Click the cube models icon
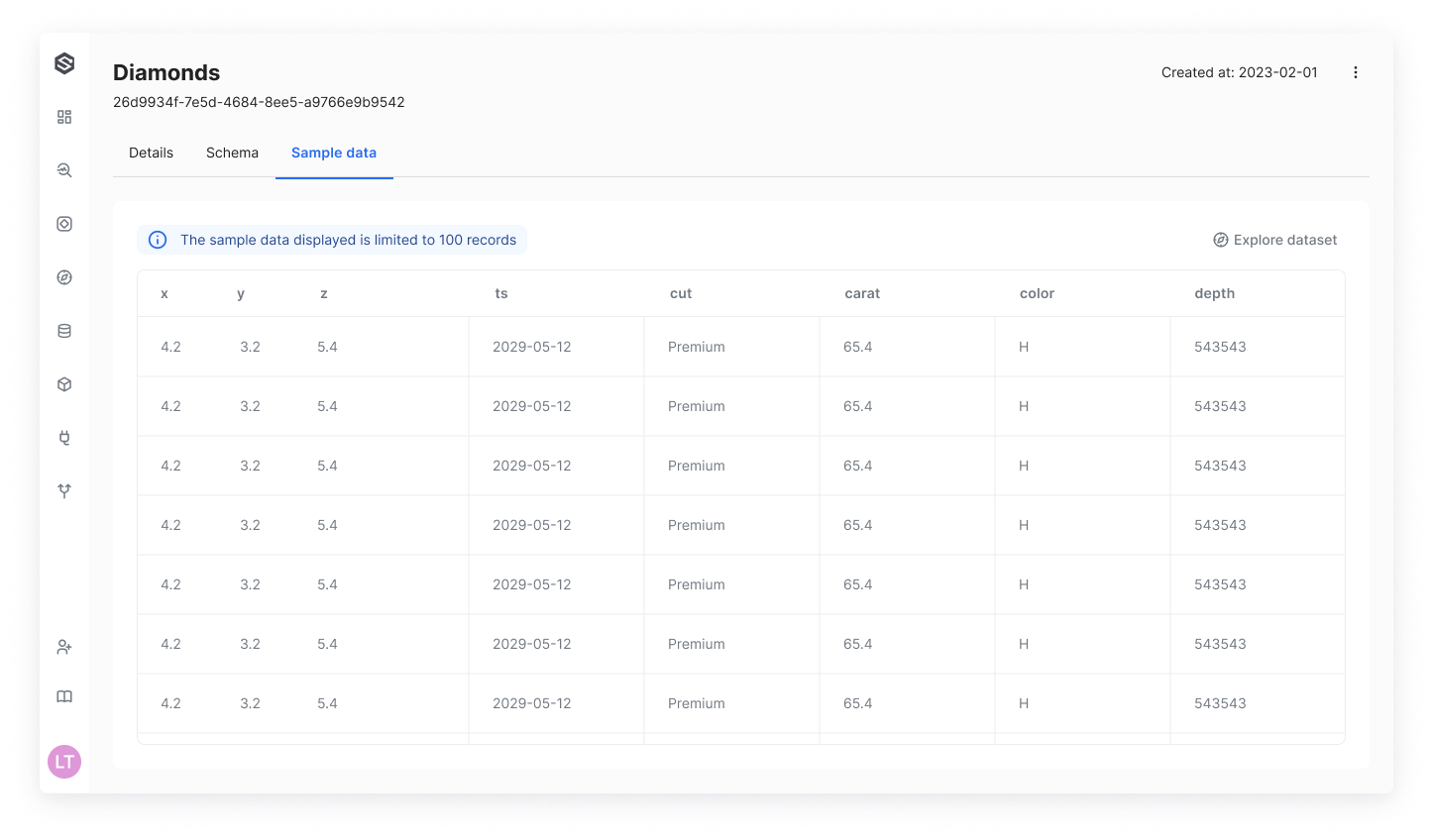The image size is (1433, 840). click(x=64, y=384)
